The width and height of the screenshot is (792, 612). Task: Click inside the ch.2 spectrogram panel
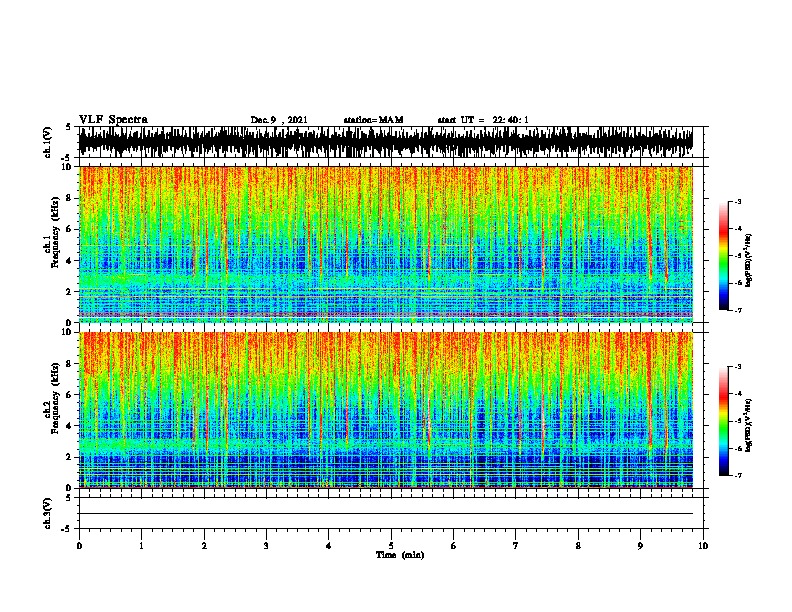[x=385, y=410]
